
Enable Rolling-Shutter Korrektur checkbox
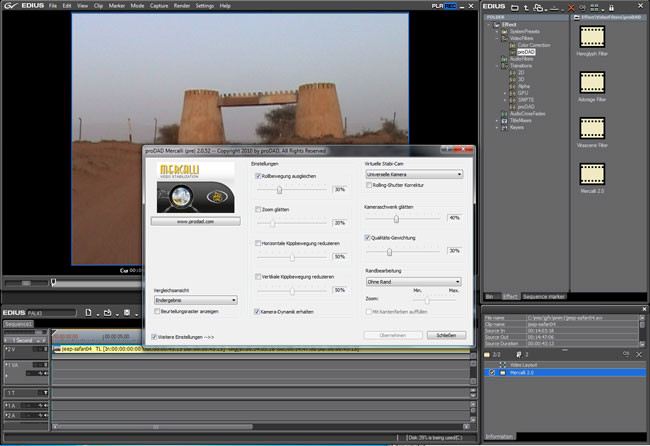(x=369, y=185)
